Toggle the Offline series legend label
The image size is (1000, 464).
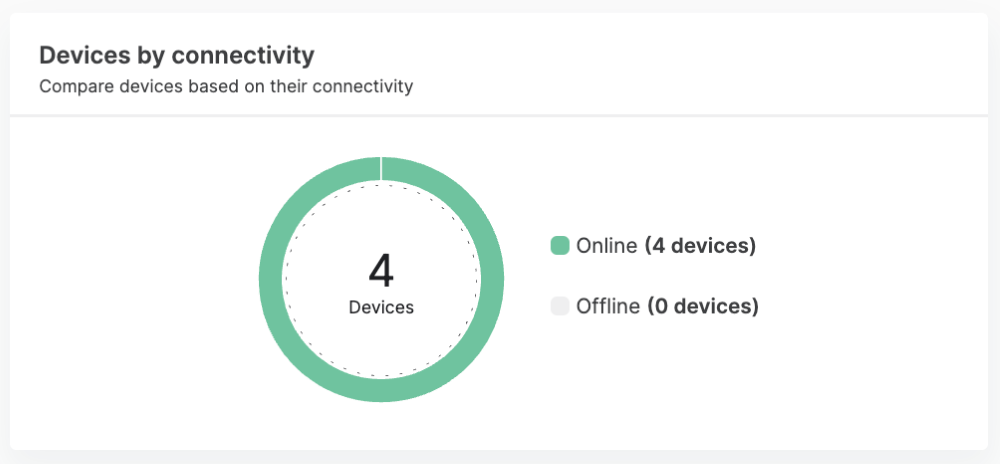(608, 306)
